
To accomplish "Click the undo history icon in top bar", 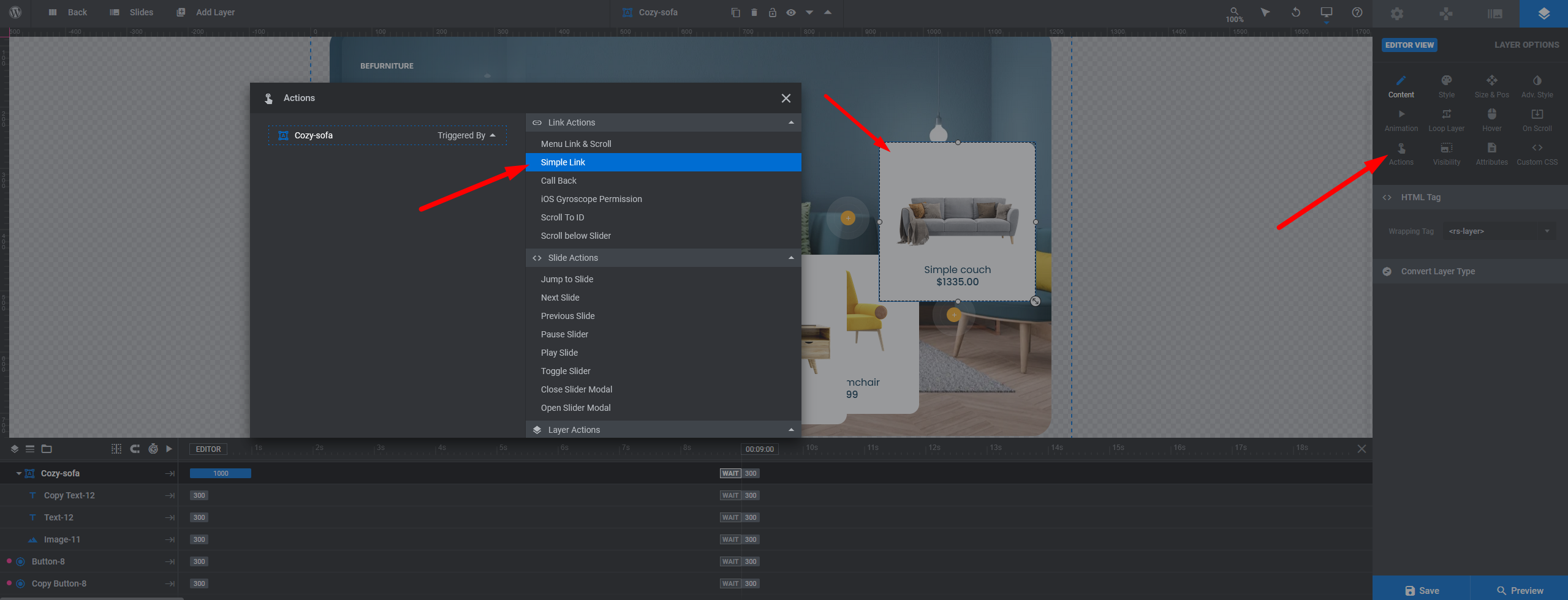I will coord(1295,13).
